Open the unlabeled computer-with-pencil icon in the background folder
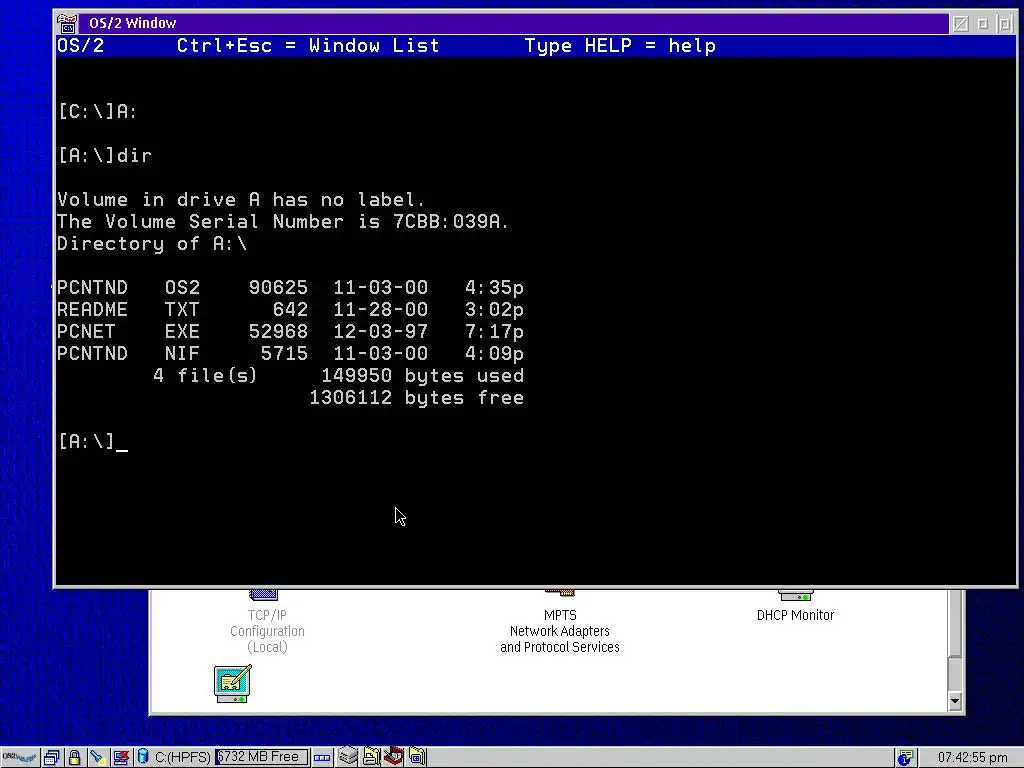Image resolution: width=1024 pixels, height=768 pixels. coord(232,684)
